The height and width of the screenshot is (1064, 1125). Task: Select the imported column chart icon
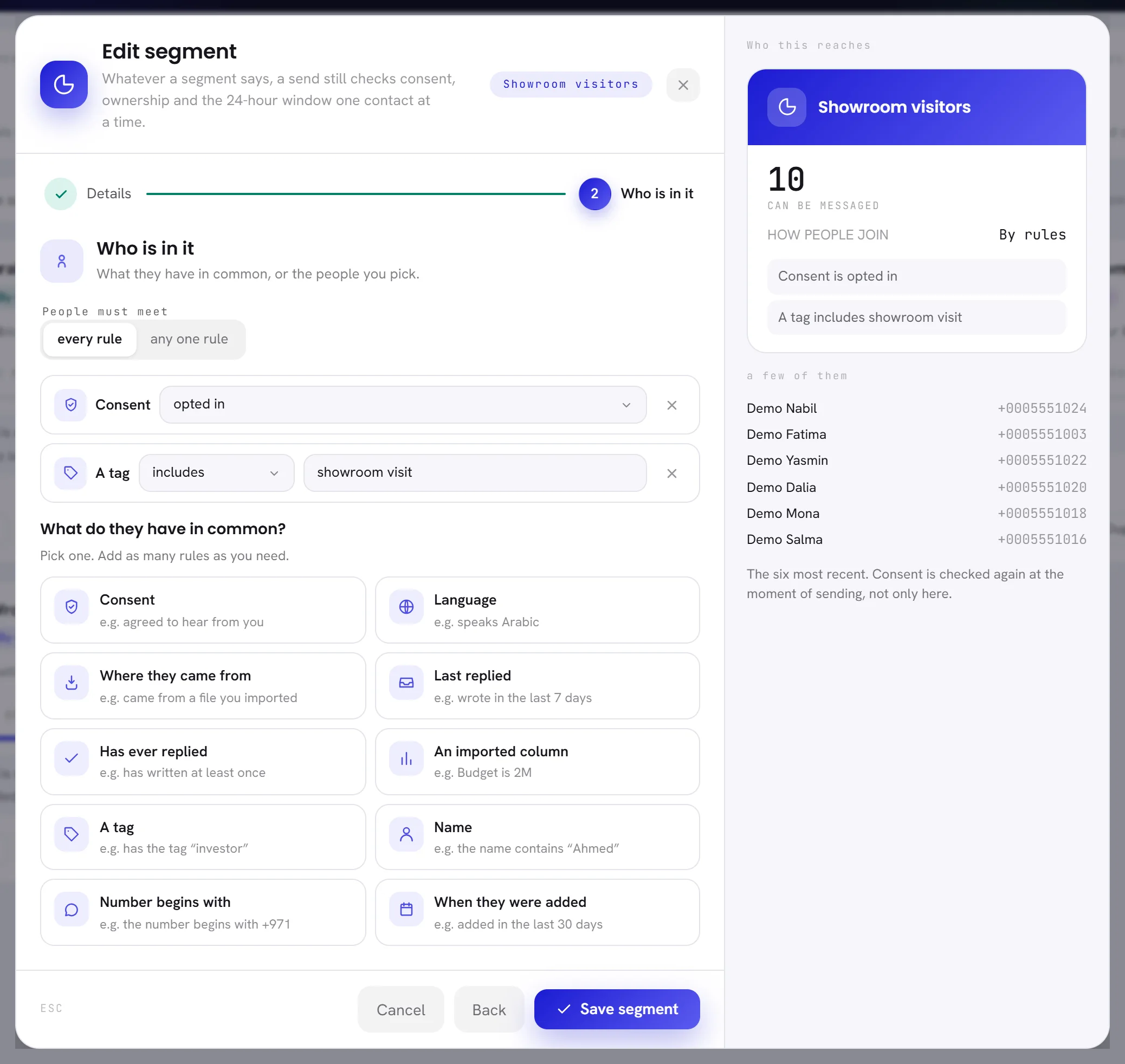point(406,758)
